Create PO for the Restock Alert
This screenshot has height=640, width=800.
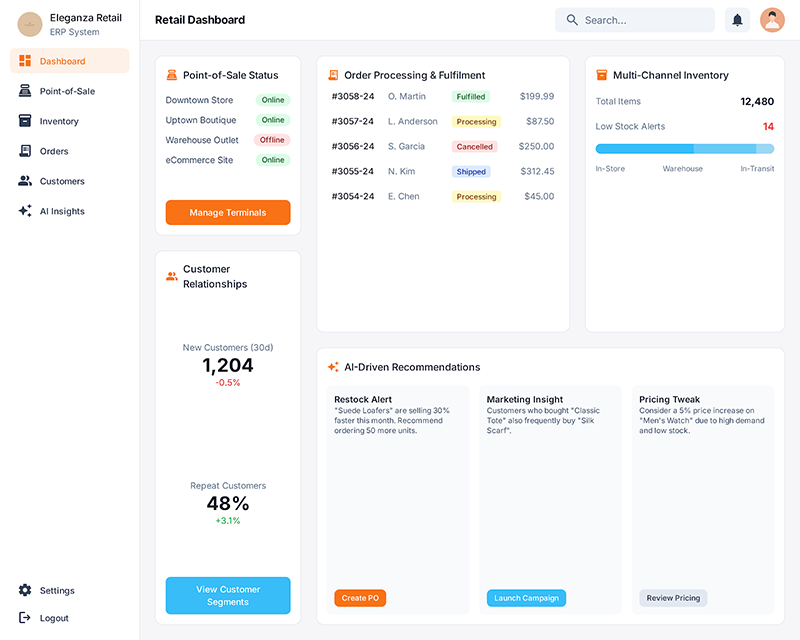359,597
